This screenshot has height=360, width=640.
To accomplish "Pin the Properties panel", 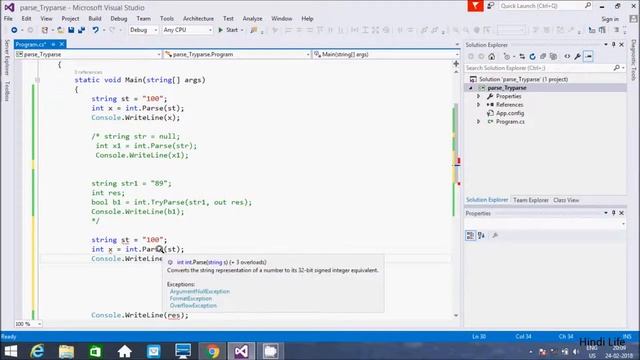I will (x=613, y=213).
